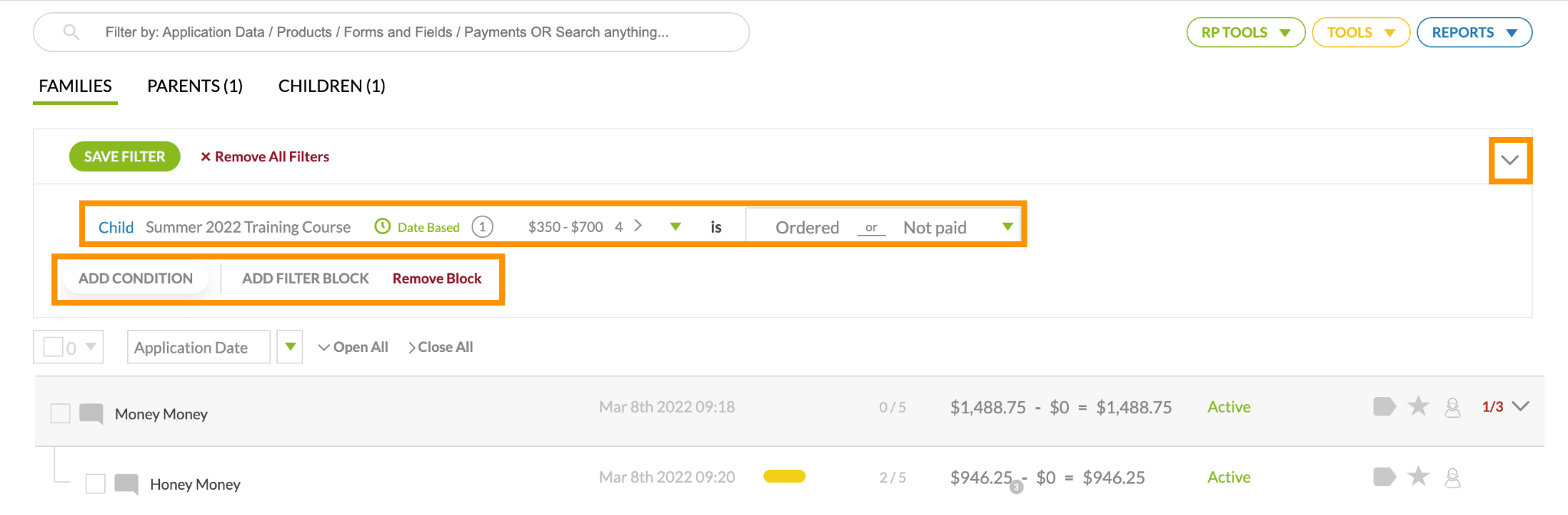Switch to the PARENTS (1) tab
This screenshot has height=515, width=1568.
[x=194, y=86]
